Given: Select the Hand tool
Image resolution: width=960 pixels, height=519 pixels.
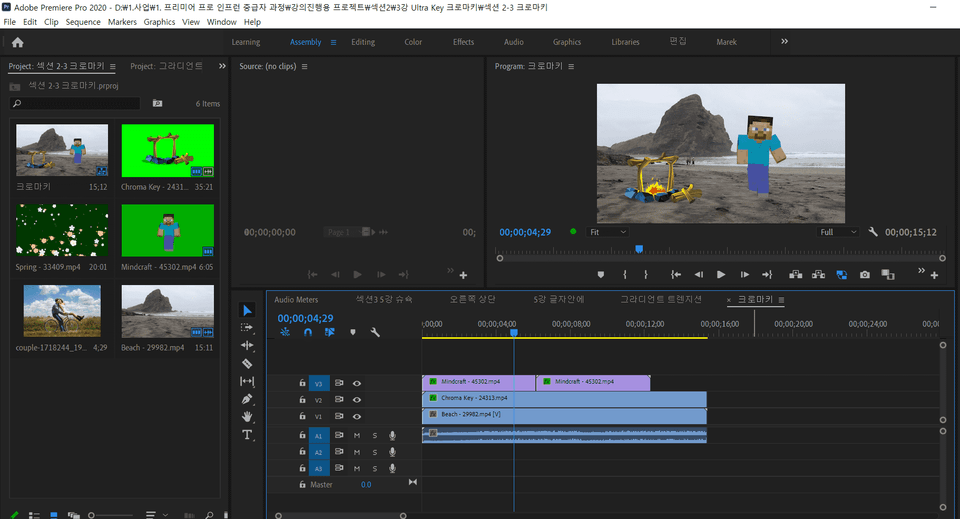Looking at the screenshot, I should [x=247, y=417].
